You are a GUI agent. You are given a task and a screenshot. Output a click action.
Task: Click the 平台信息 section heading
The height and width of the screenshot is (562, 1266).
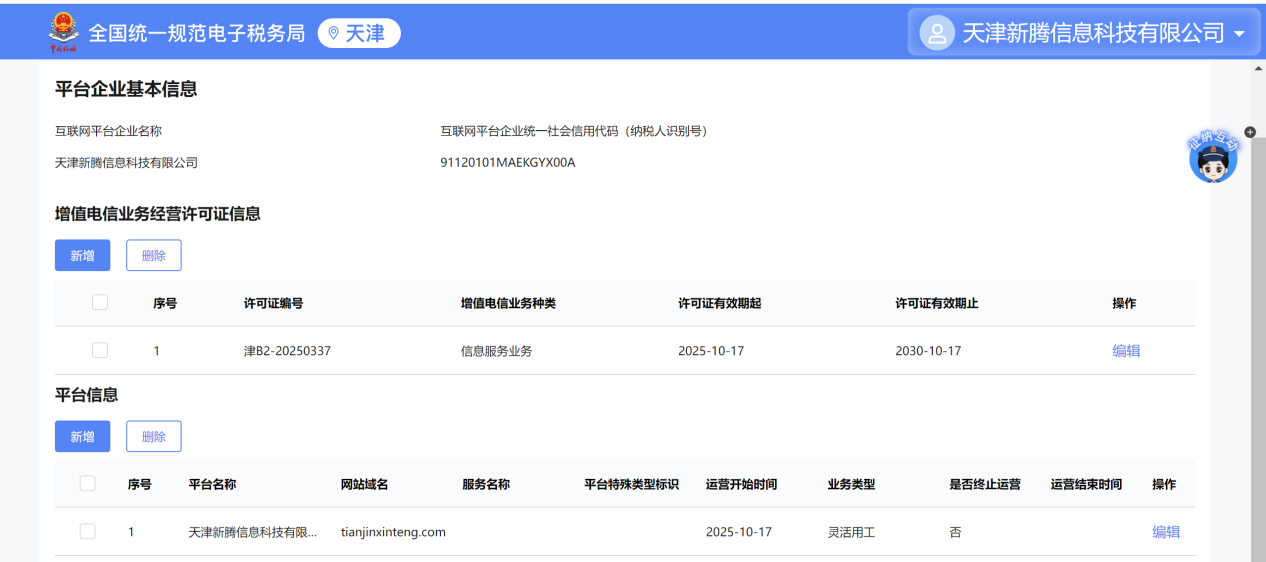86,395
